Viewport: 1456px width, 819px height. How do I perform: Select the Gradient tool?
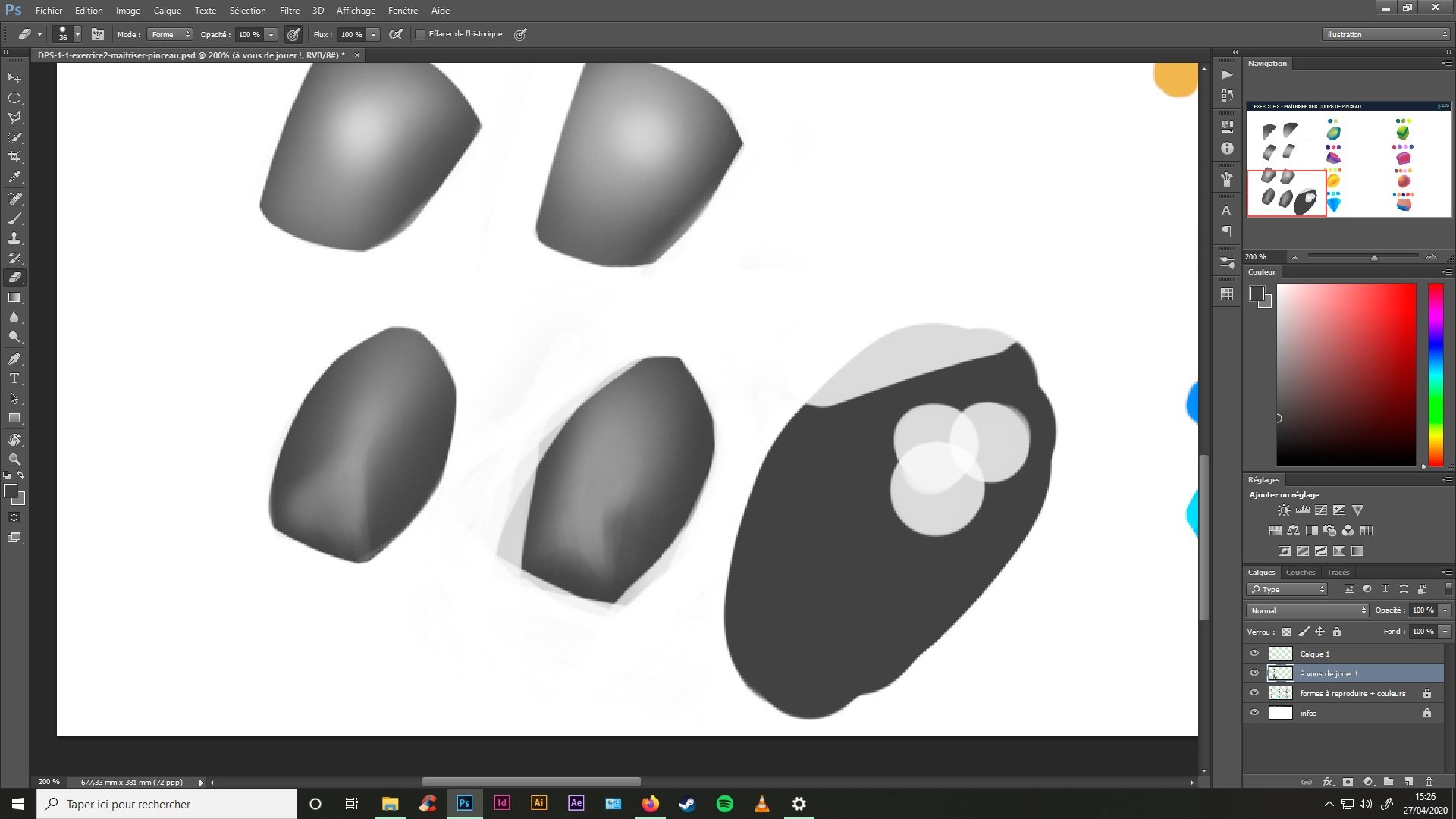(14, 298)
